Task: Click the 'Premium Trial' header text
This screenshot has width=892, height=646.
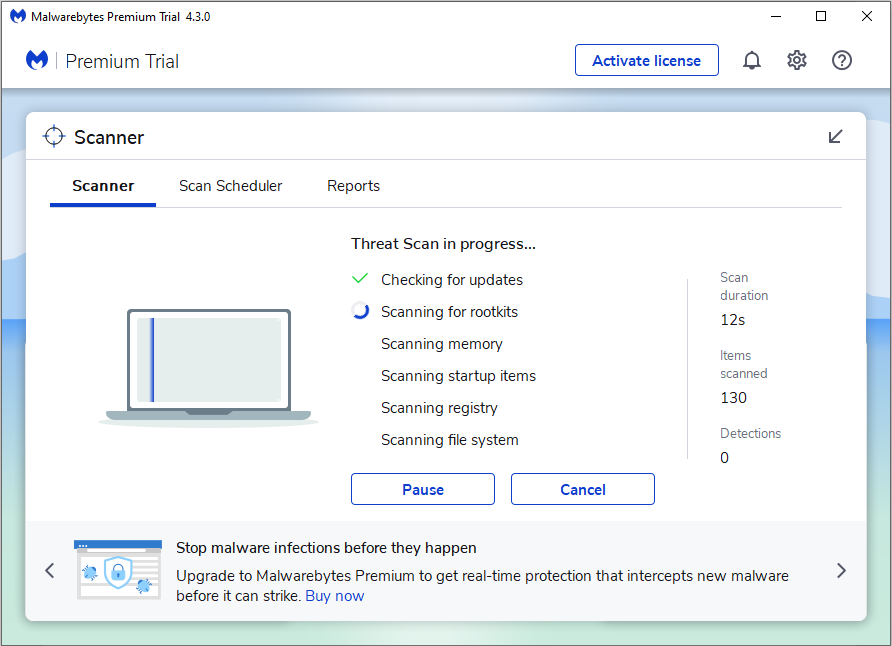Action: click(x=122, y=61)
